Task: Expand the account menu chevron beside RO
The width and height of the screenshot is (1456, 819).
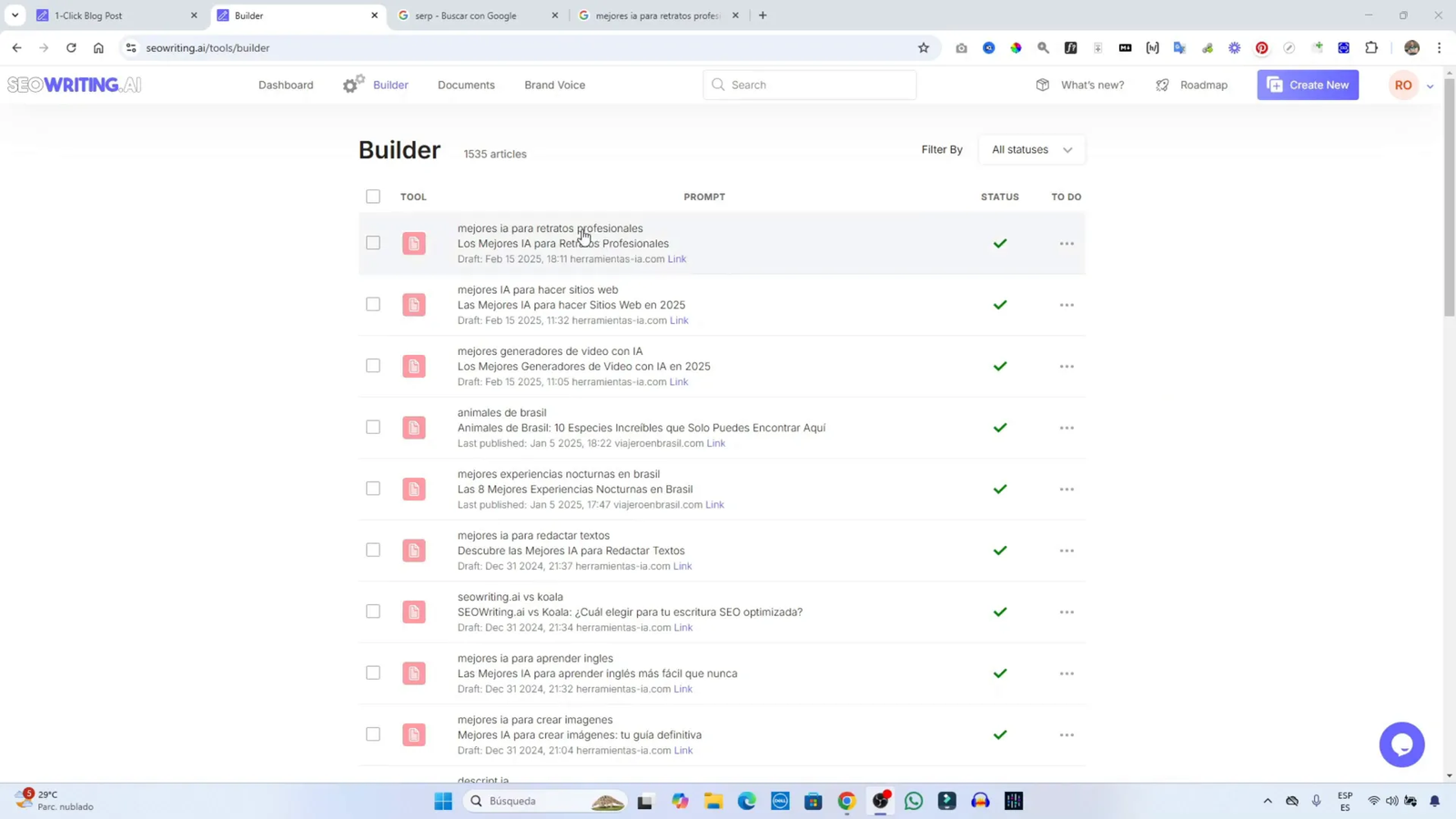Action: [1430, 86]
